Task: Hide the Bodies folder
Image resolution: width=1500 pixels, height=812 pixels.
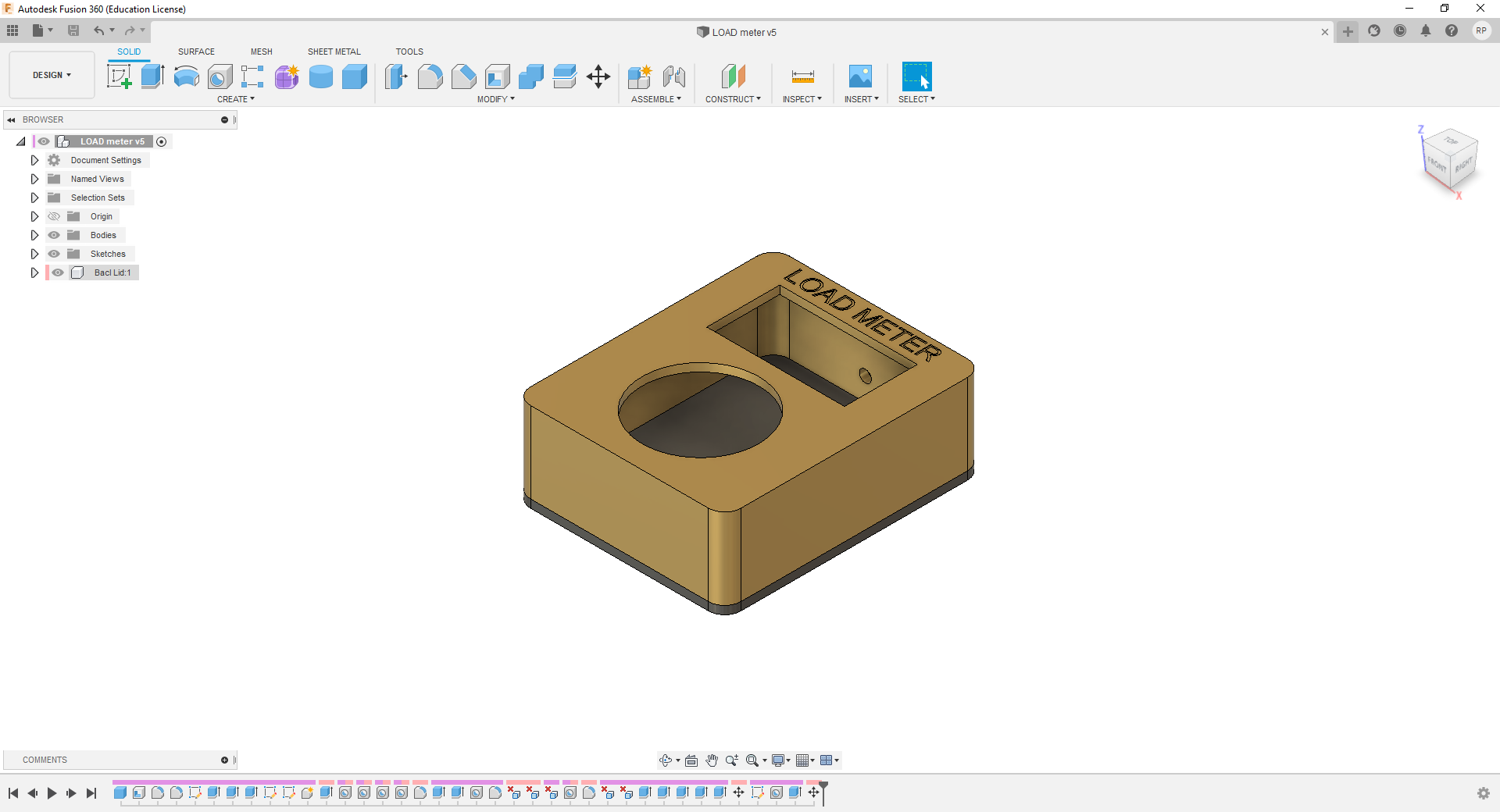Action: point(54,235)
